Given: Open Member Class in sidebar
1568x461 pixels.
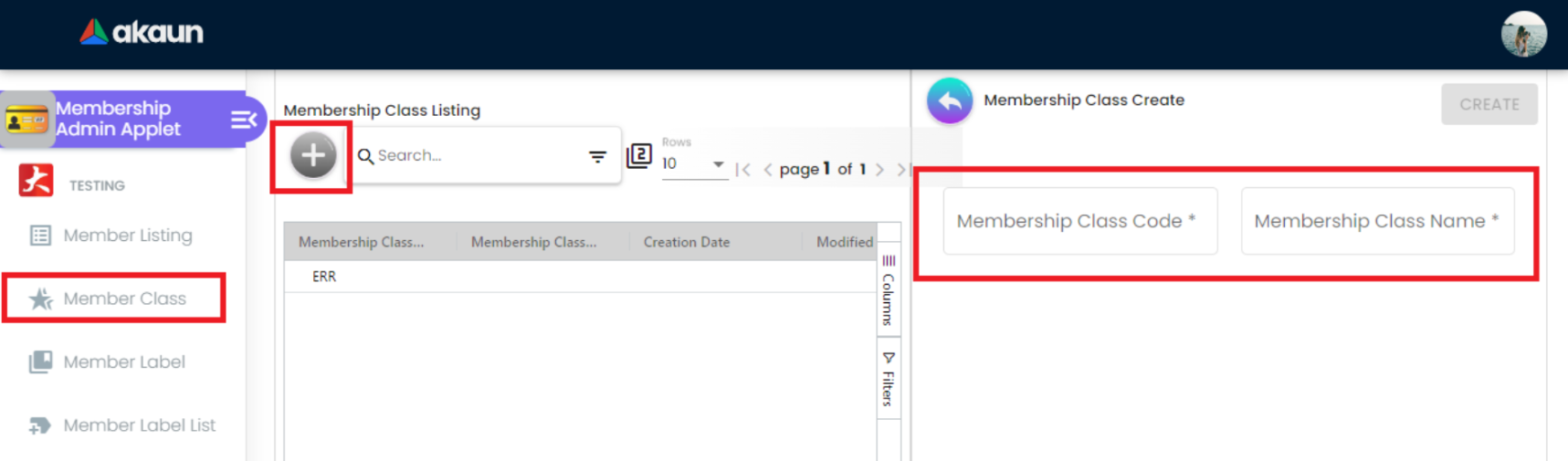Looking at the screenshot, I should 108,299.
